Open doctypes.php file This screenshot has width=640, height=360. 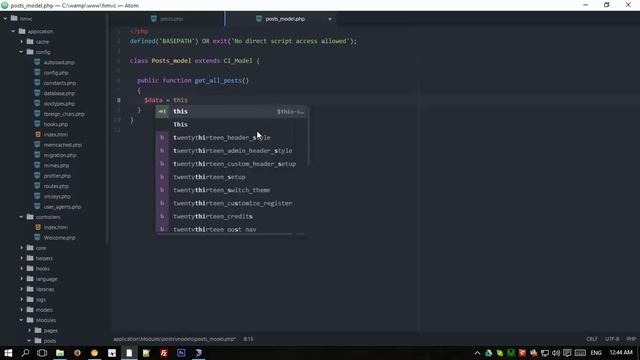tap(59, 104)
